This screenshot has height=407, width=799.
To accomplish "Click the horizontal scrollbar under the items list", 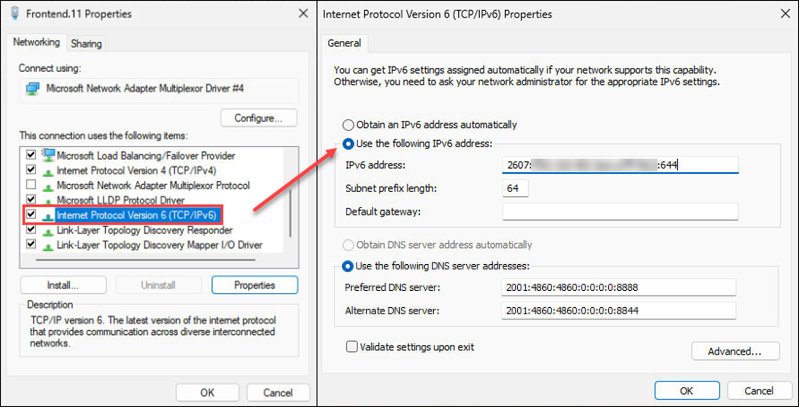I will click(x=145, y=260).
